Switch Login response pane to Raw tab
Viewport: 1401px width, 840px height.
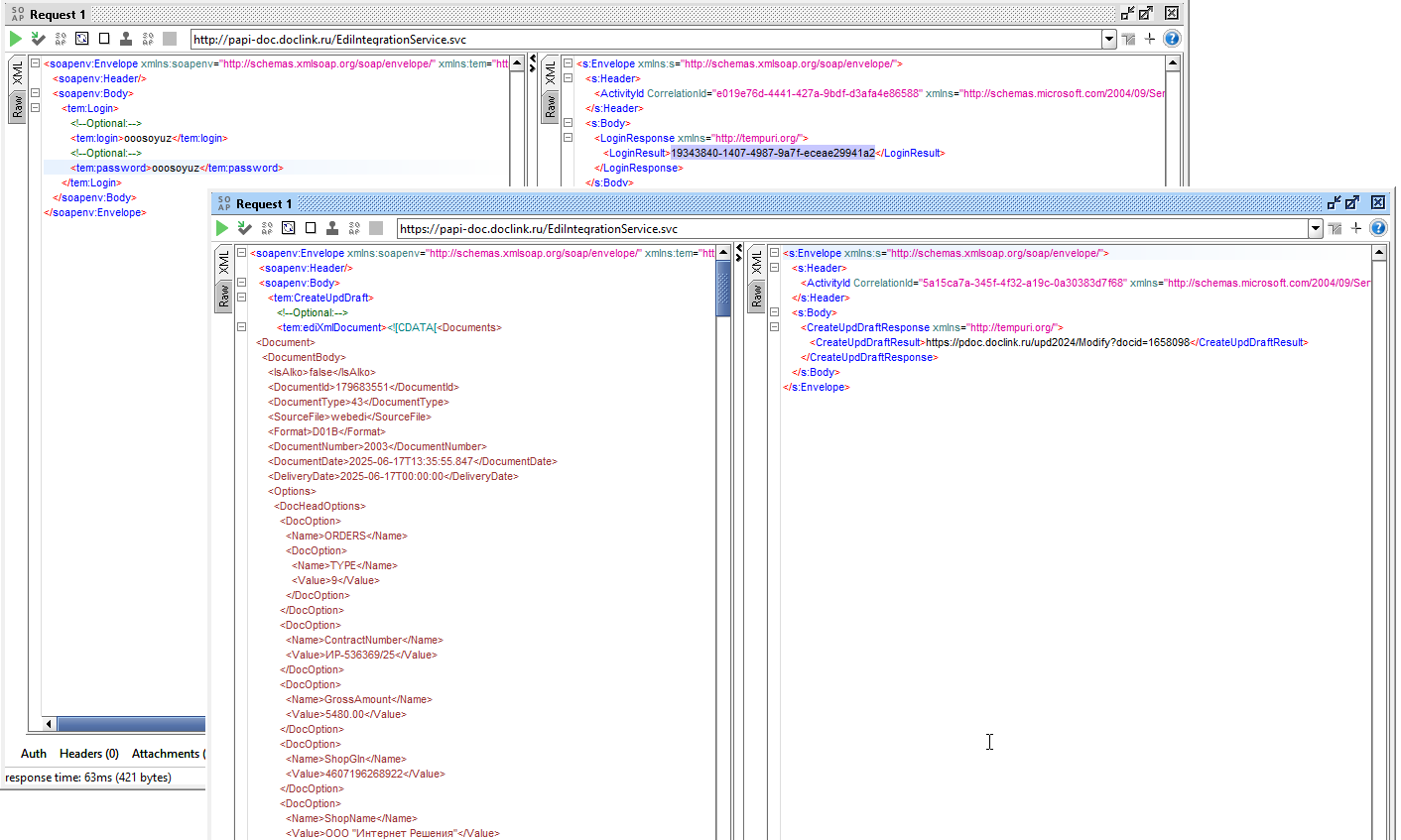pos(551,106)
